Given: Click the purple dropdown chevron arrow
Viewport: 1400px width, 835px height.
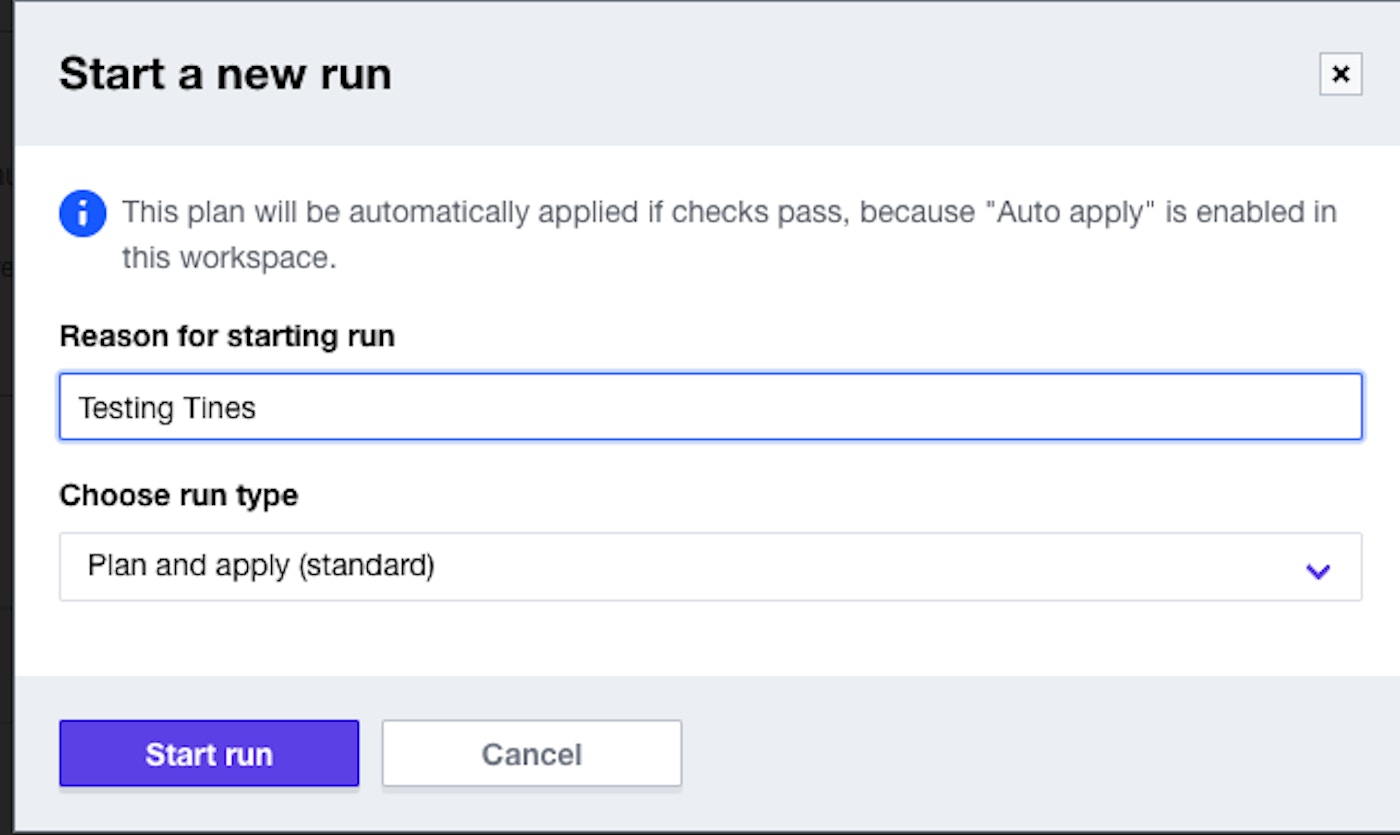Looking at the screenshot, I should [1318, 571].
